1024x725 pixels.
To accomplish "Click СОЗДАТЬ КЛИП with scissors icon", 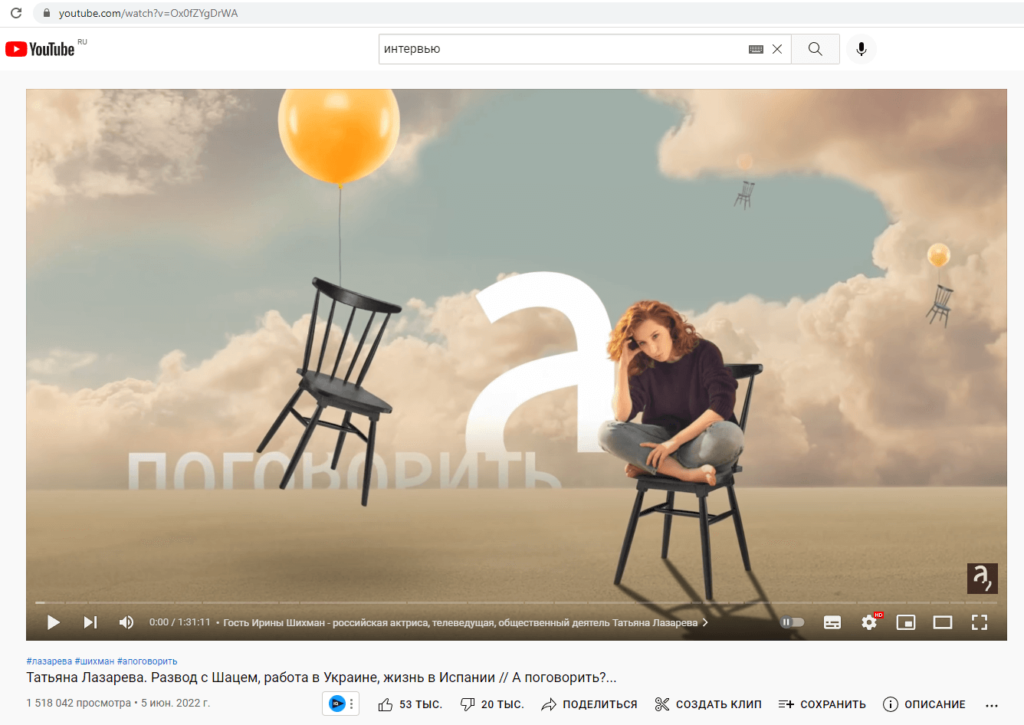I will pyautogui.click(x=712, y=703).
